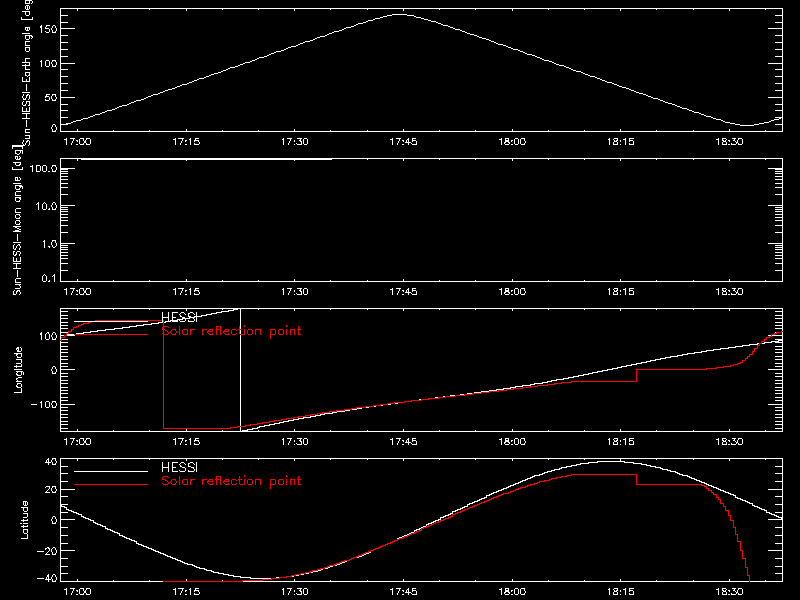Click '18:30' under the Moon angle plot
This screenshot has width=800, height=600.
730,292
